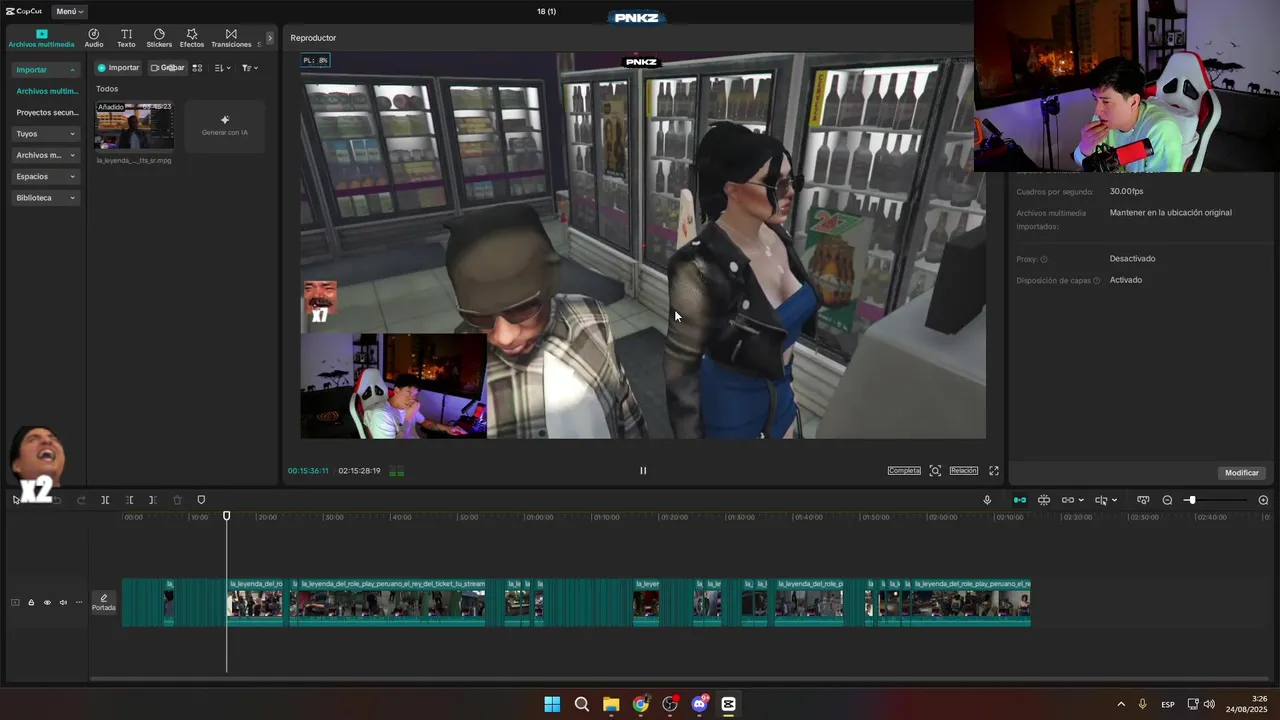Open the Transiciones tab
Viewport: 1280px width, 720px height.
tap(231, 38)
